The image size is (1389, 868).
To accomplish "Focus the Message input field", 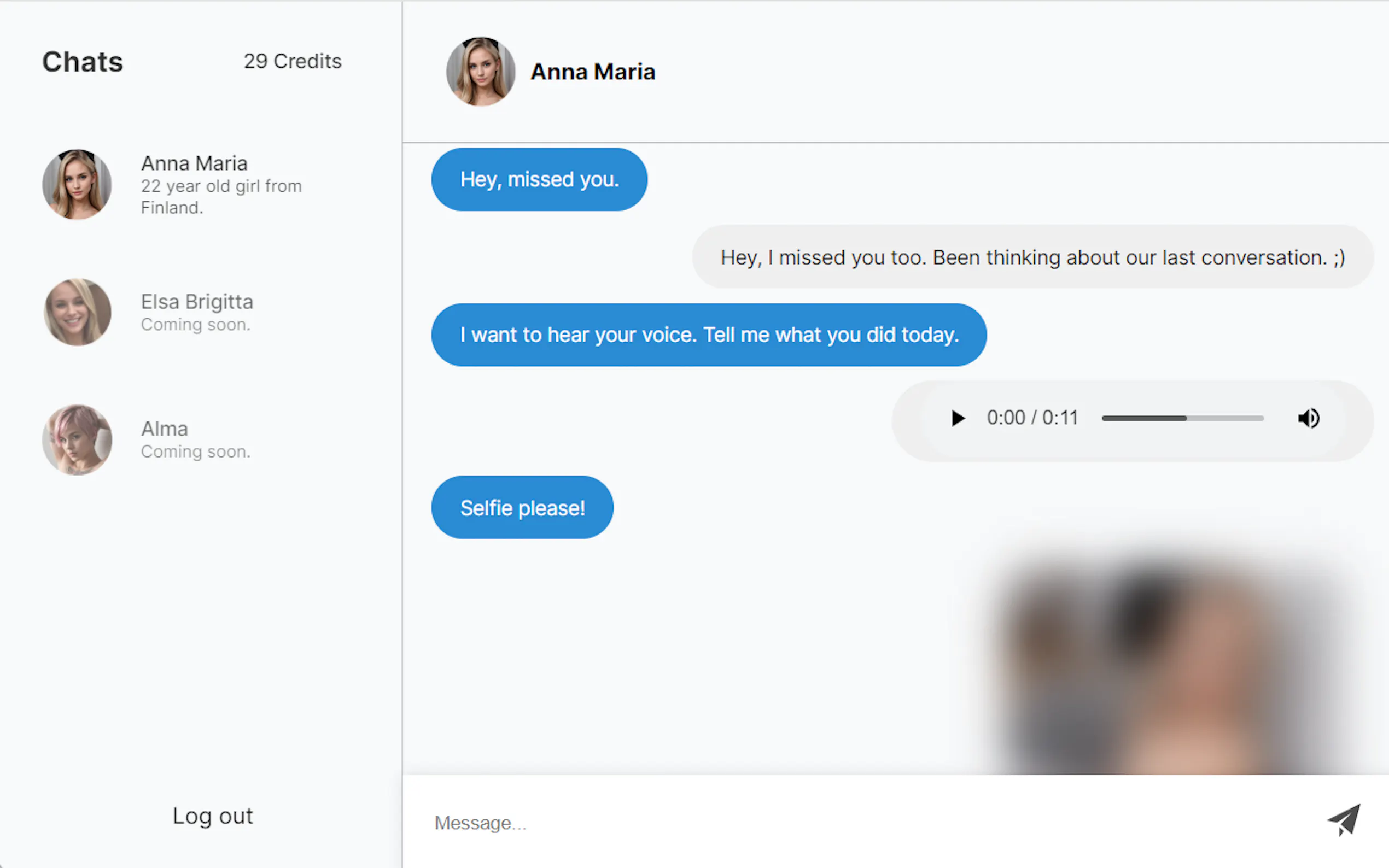I will pos(861,823).
